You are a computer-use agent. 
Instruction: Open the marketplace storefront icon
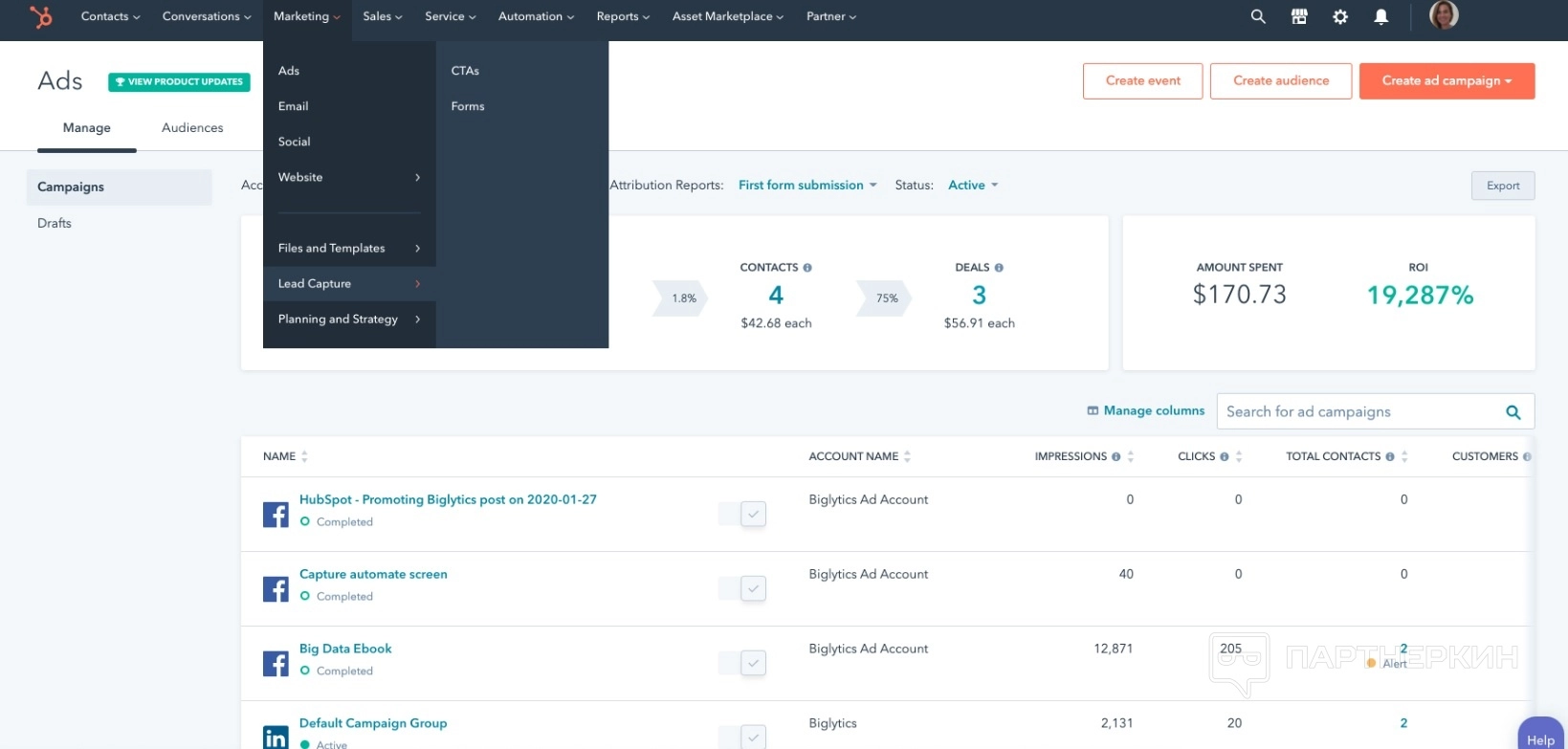(x=1299, y=16)
